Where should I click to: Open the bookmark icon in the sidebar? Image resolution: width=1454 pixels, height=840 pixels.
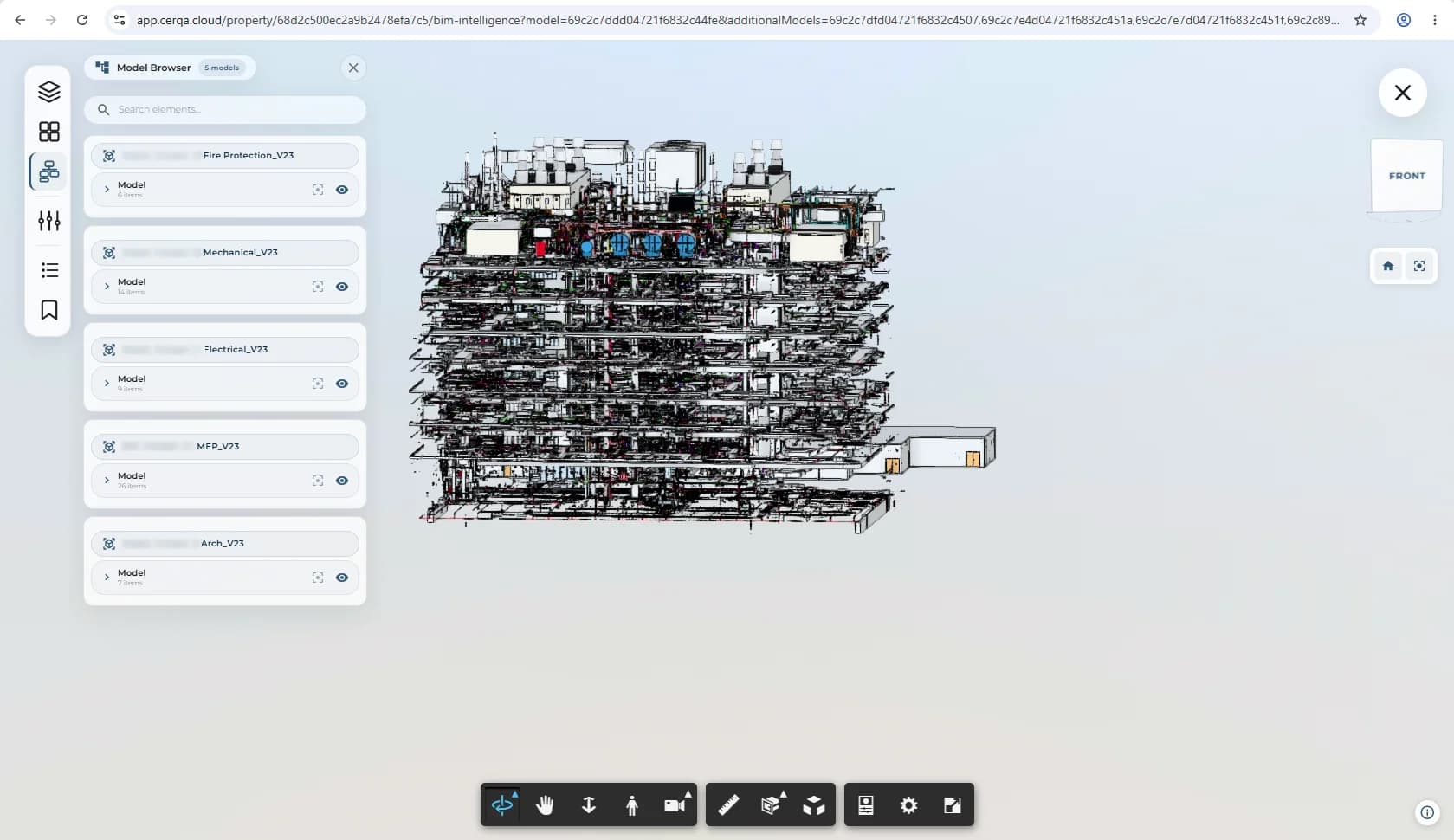click(49, 310)
